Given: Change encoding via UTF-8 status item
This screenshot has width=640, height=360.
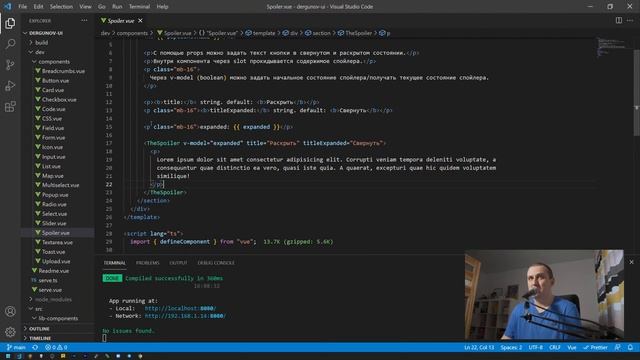Looking at the screenshot, I should (x=536, y=347).
